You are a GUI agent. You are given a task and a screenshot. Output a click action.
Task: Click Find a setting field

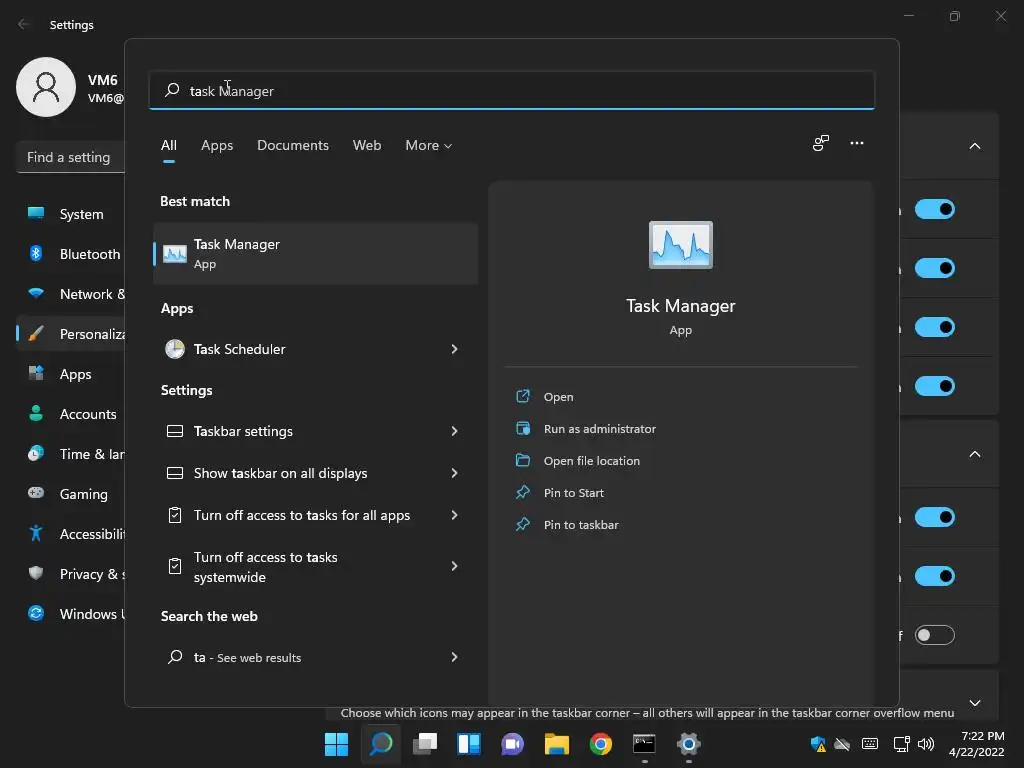click(x=70, y=157)
